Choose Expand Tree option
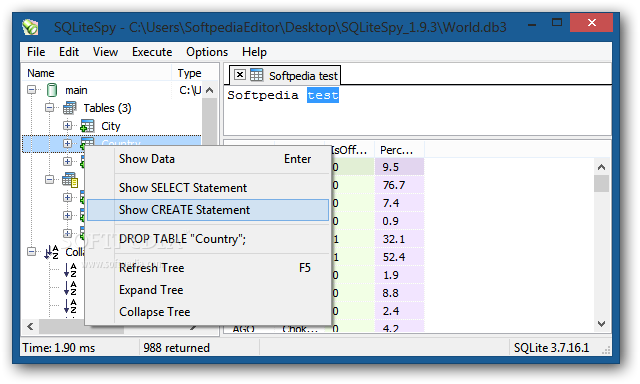The width and height of the screenshot is (640, 384). tap(208, 290)
